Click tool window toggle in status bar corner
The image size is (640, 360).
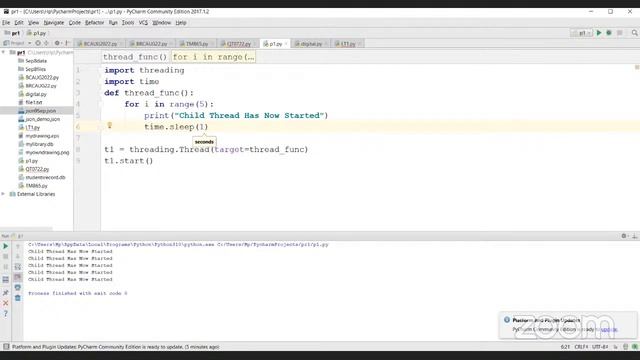click(6, 347)
